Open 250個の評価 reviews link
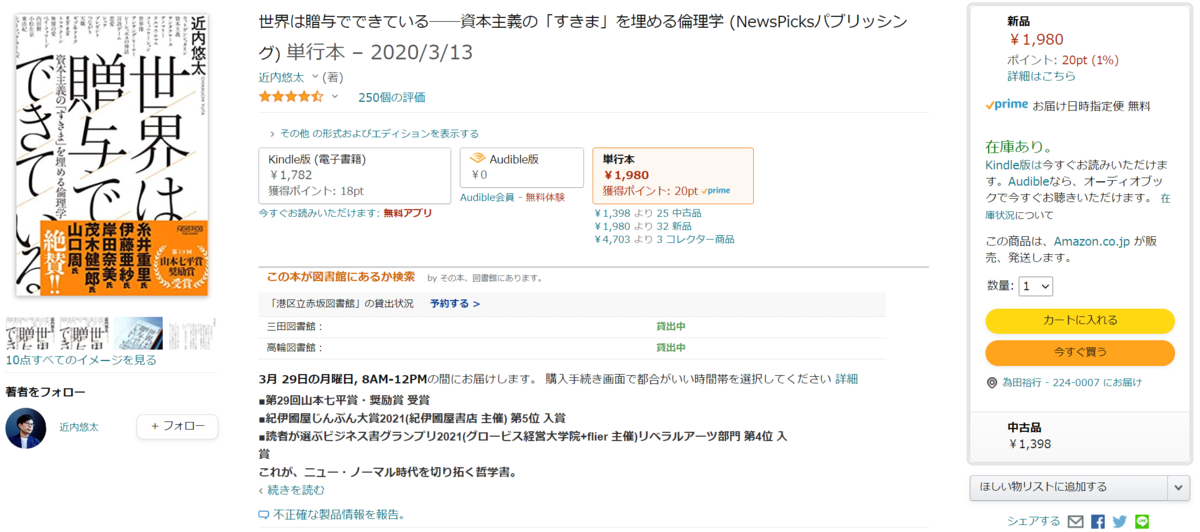The height and width of the screenshot is (532, 1200). (x=391, y=97)
